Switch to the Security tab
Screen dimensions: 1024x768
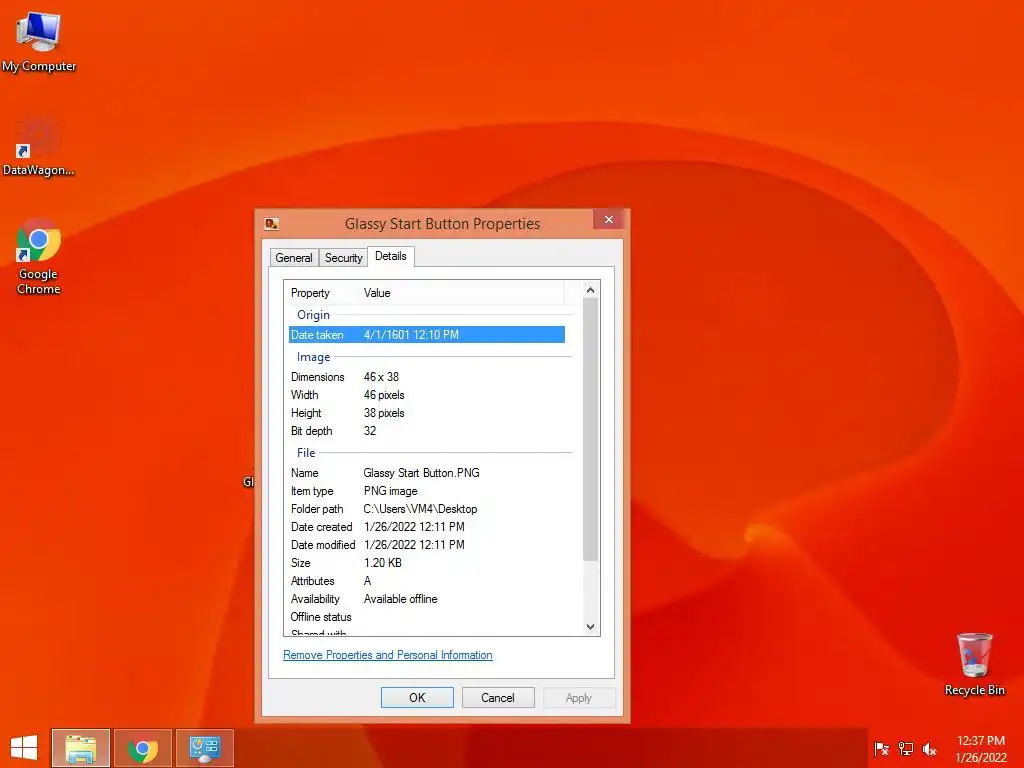pos(344,258)
